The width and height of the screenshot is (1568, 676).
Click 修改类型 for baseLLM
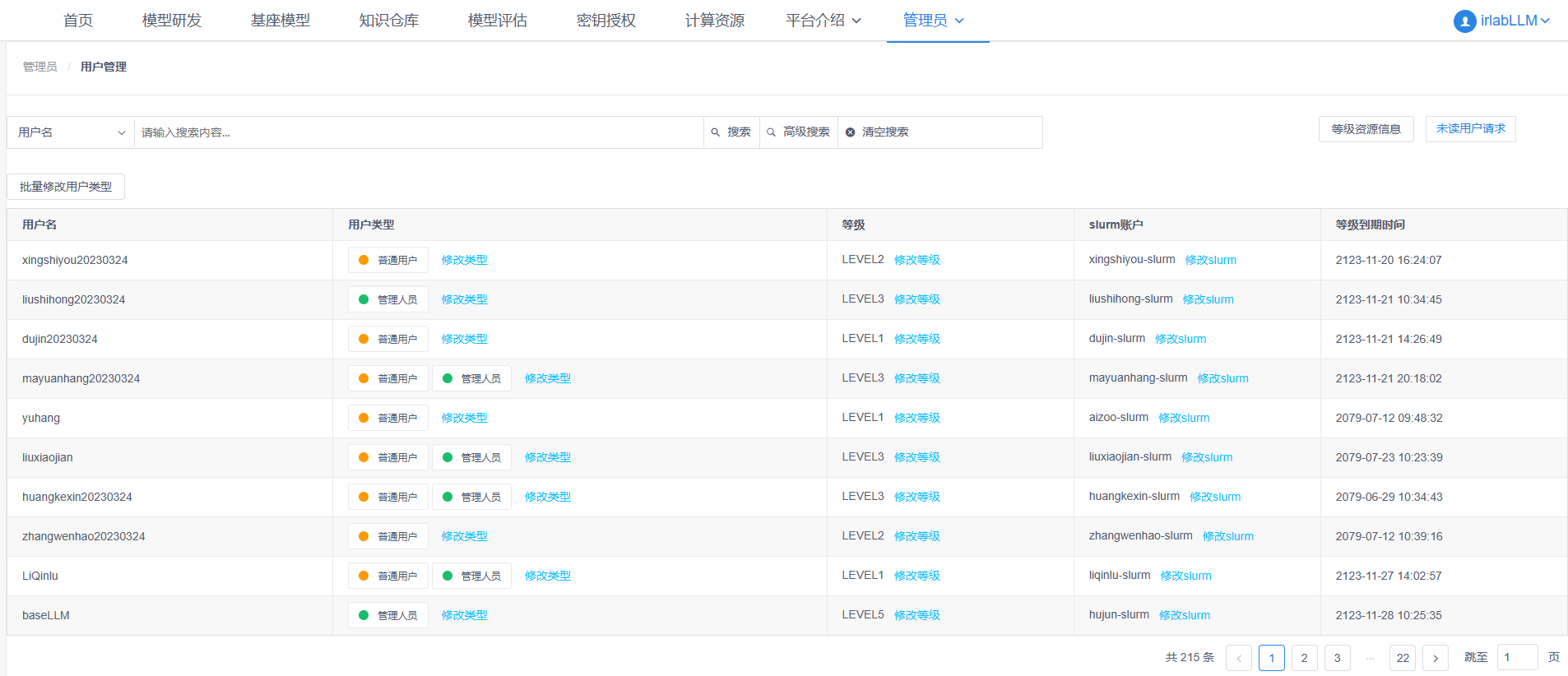tap(464, 615)
